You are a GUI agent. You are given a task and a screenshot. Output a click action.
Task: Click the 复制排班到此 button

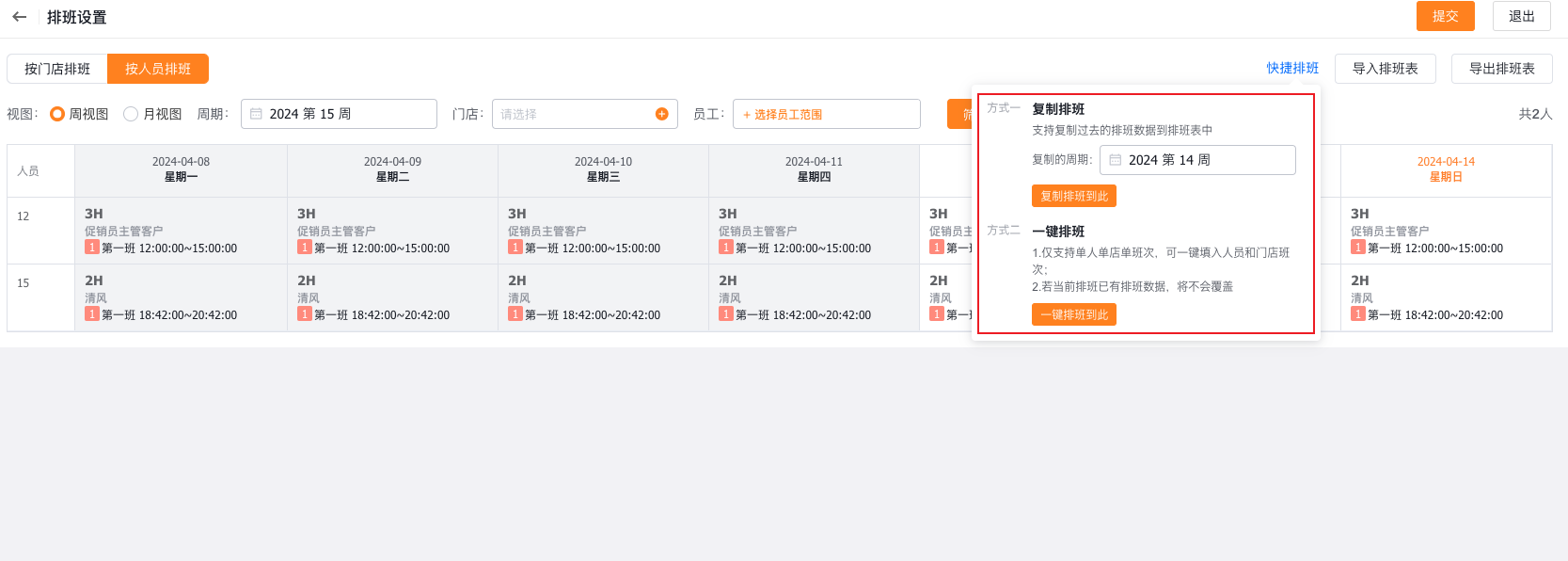(x=1074, y=196)
